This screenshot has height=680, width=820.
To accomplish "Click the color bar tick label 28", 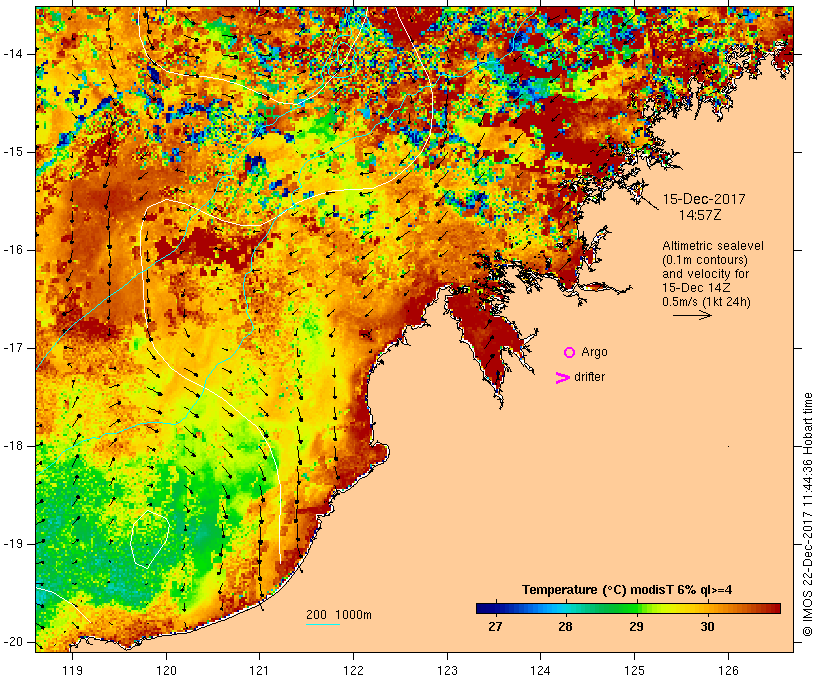I will 565,627.
